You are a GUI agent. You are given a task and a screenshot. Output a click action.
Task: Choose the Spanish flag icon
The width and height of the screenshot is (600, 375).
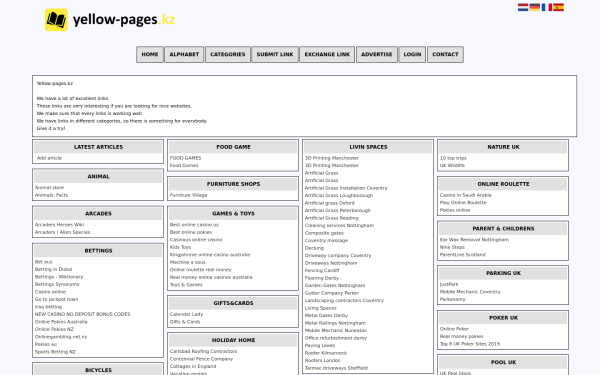tap(558, 7)
